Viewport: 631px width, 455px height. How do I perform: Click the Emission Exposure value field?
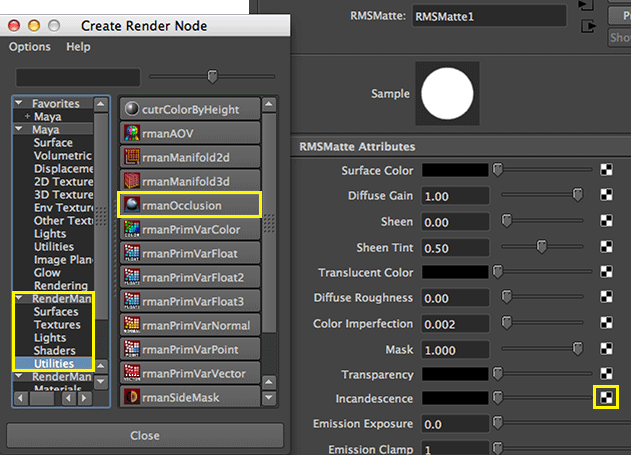455,424
